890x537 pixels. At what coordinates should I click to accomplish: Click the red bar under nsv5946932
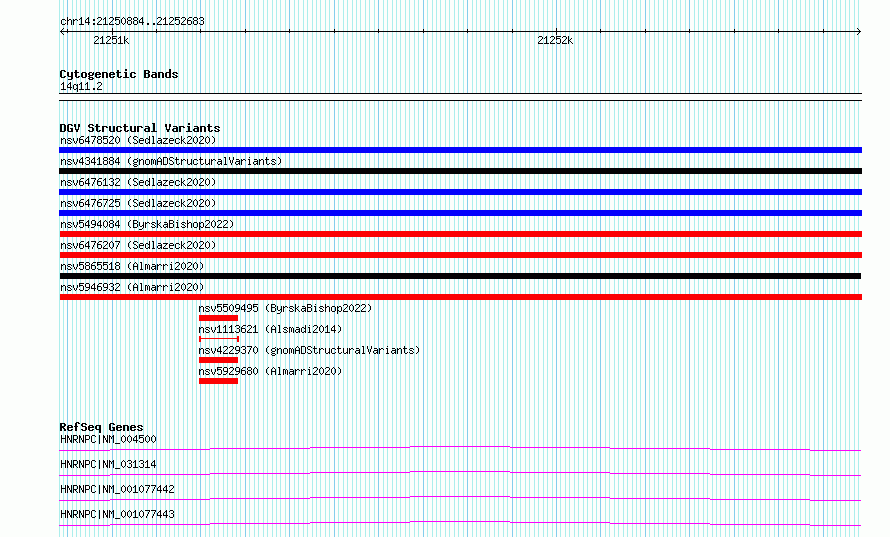460,297
